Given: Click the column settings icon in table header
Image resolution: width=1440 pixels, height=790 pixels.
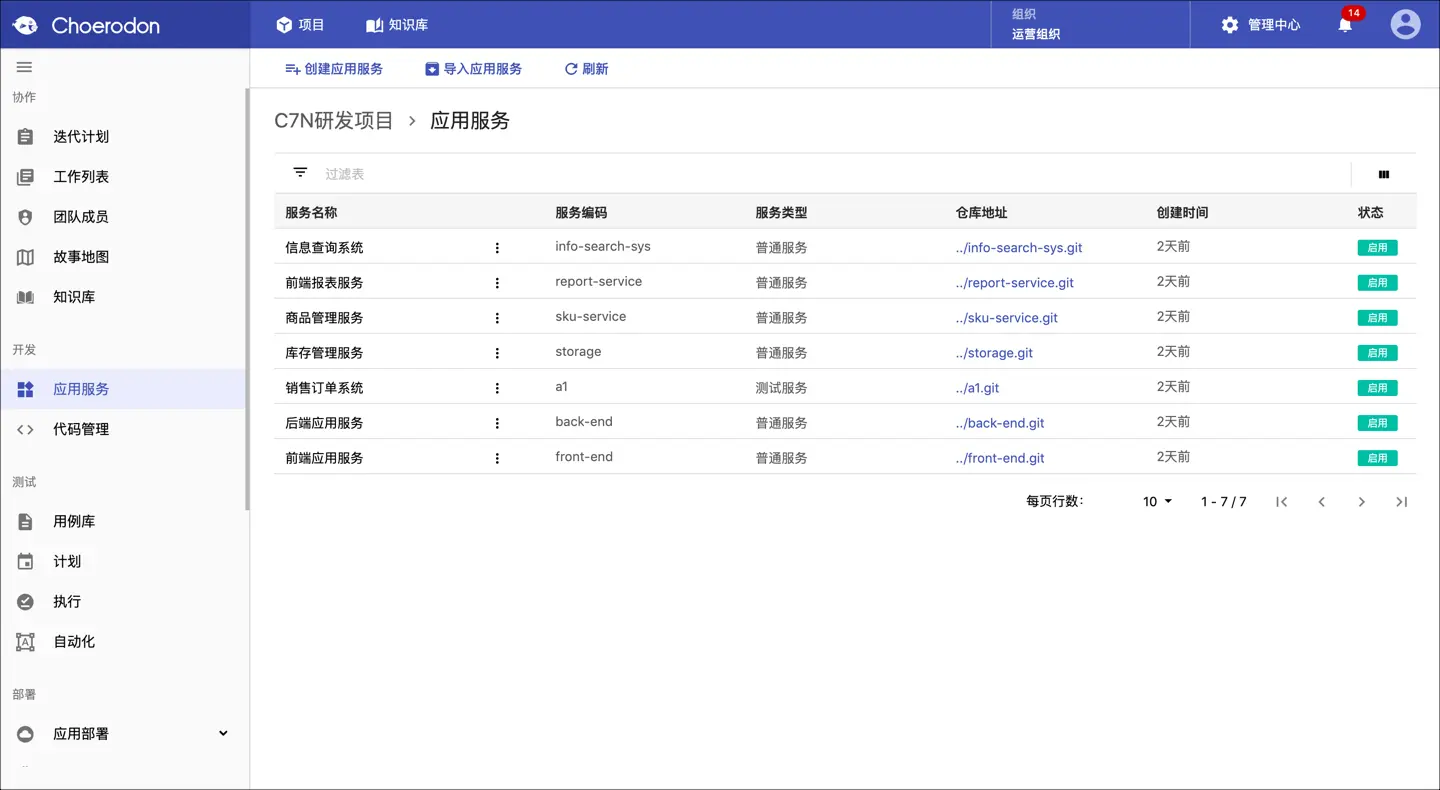Looking at the screenshot, I should [1384, 174].
